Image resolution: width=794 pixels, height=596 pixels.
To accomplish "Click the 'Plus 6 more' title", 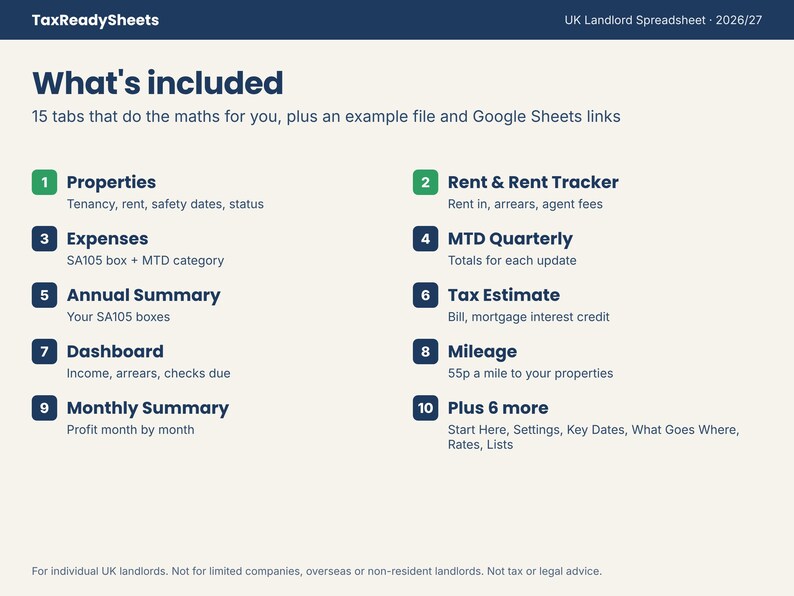I will pos(498,408).
